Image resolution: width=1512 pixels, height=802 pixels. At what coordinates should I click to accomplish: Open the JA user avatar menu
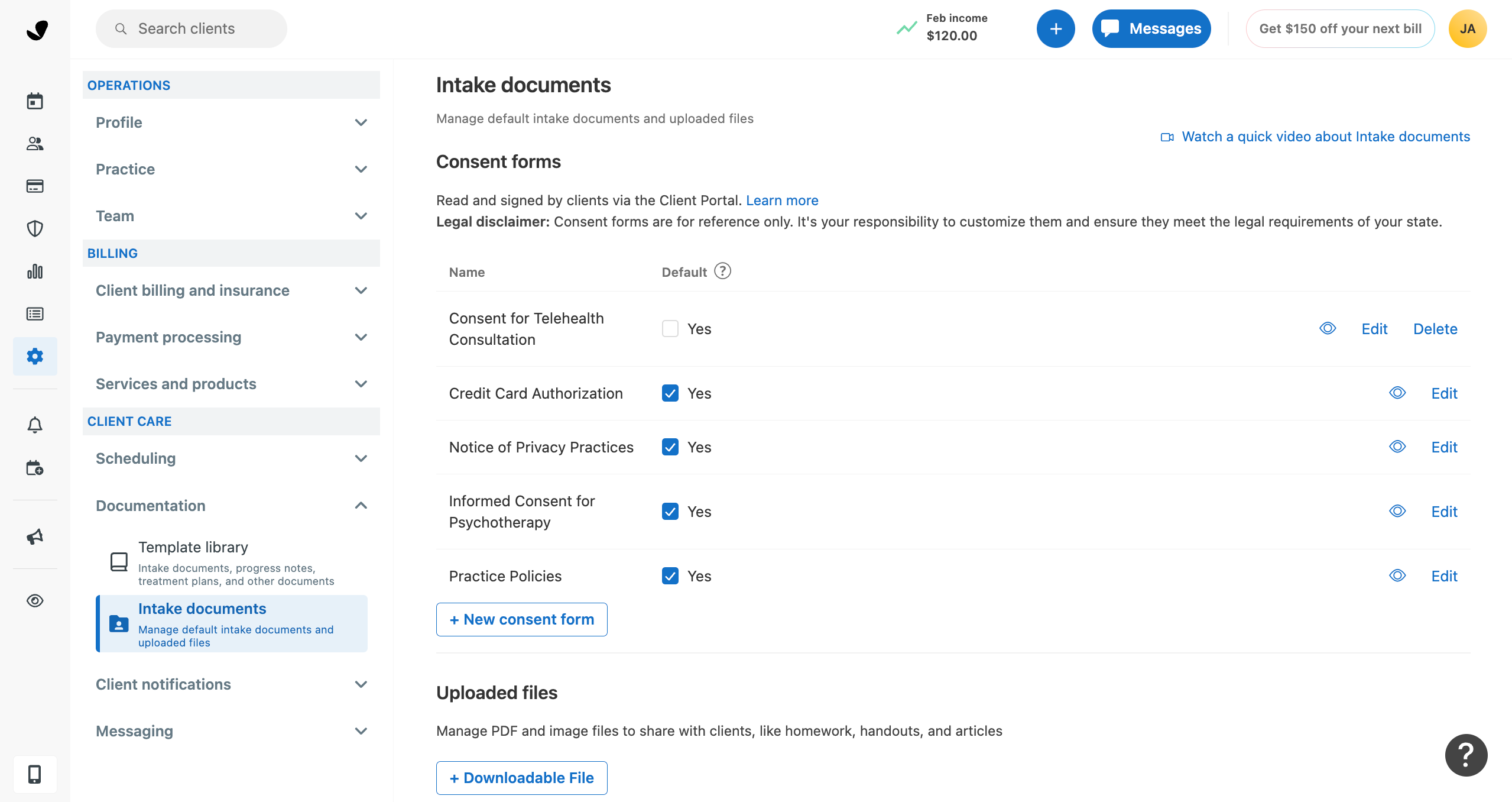(1467, 28)
